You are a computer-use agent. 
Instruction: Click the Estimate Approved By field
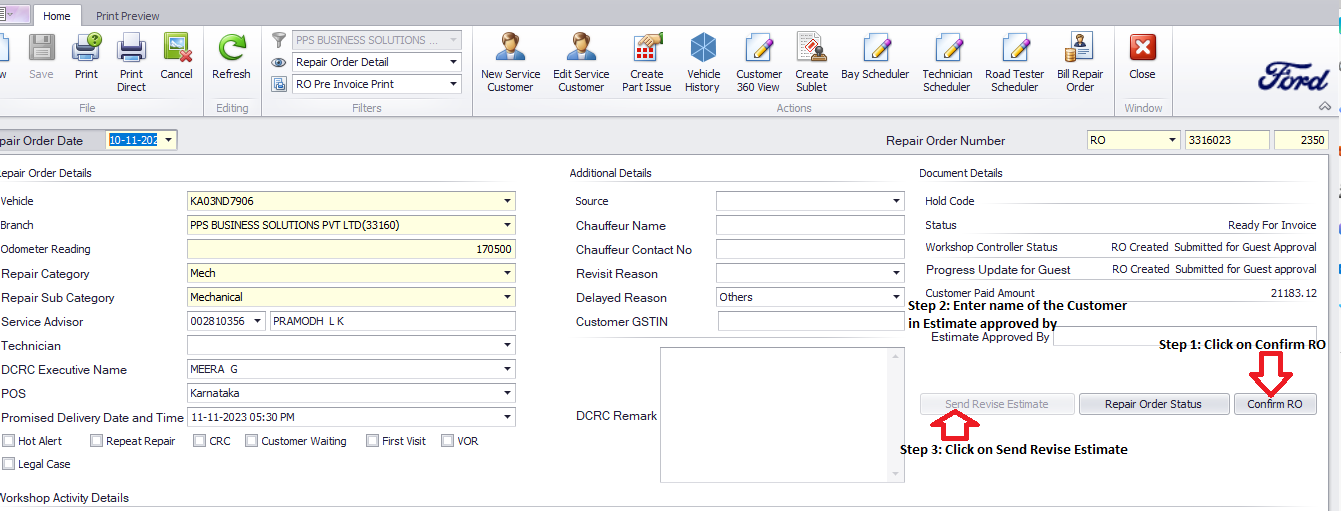1185,337
